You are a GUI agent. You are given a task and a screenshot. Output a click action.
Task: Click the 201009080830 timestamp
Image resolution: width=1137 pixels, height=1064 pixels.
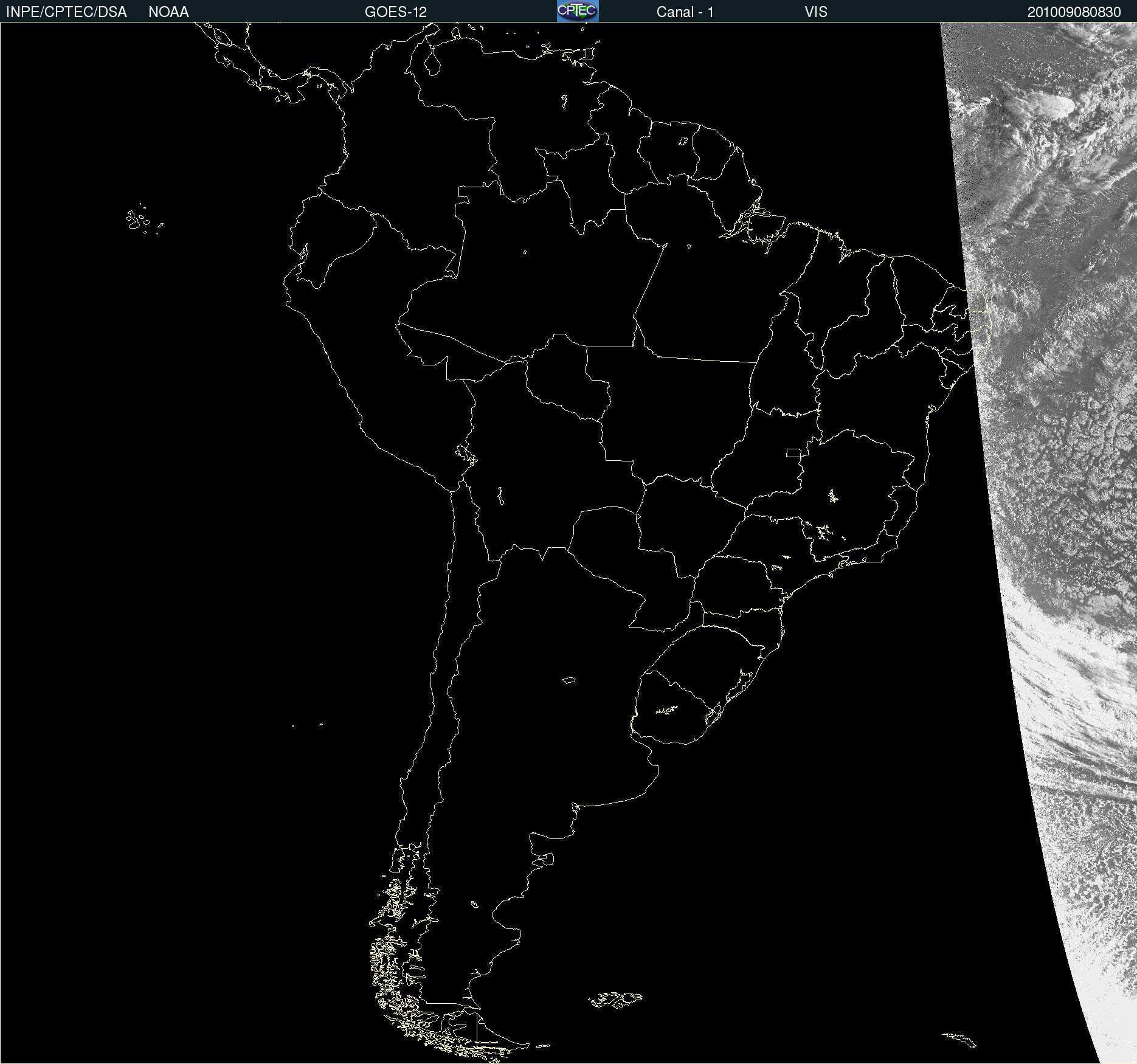click(1074, 12)
